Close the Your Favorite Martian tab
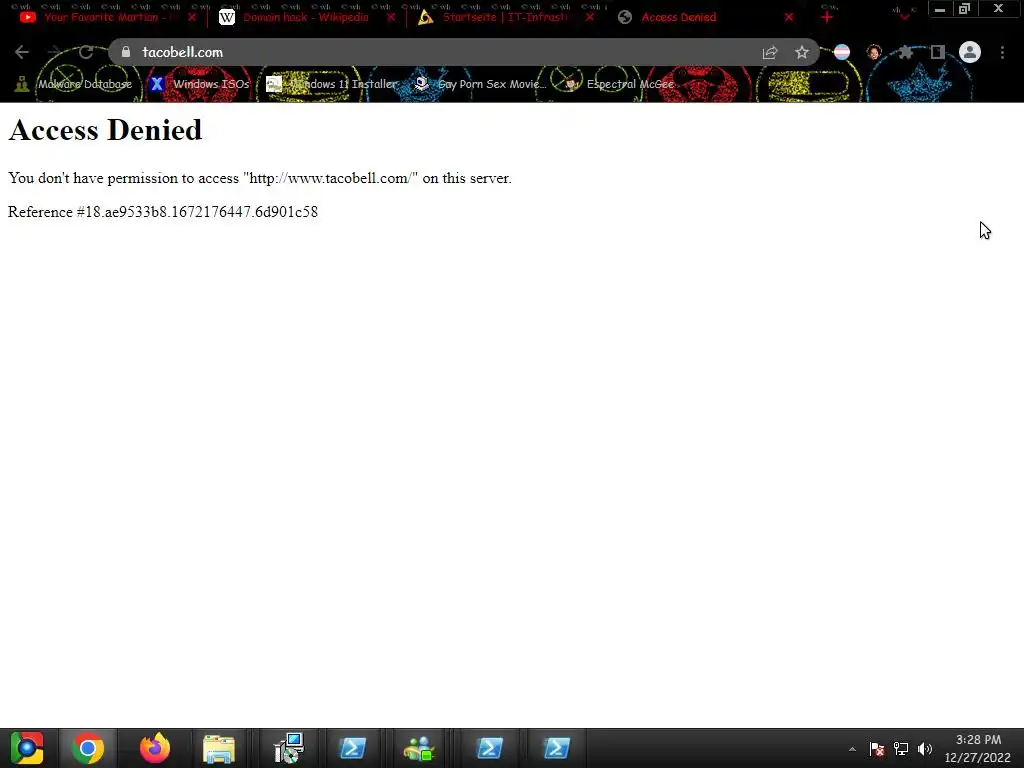1024x768 pixels. tap(192, 17)
